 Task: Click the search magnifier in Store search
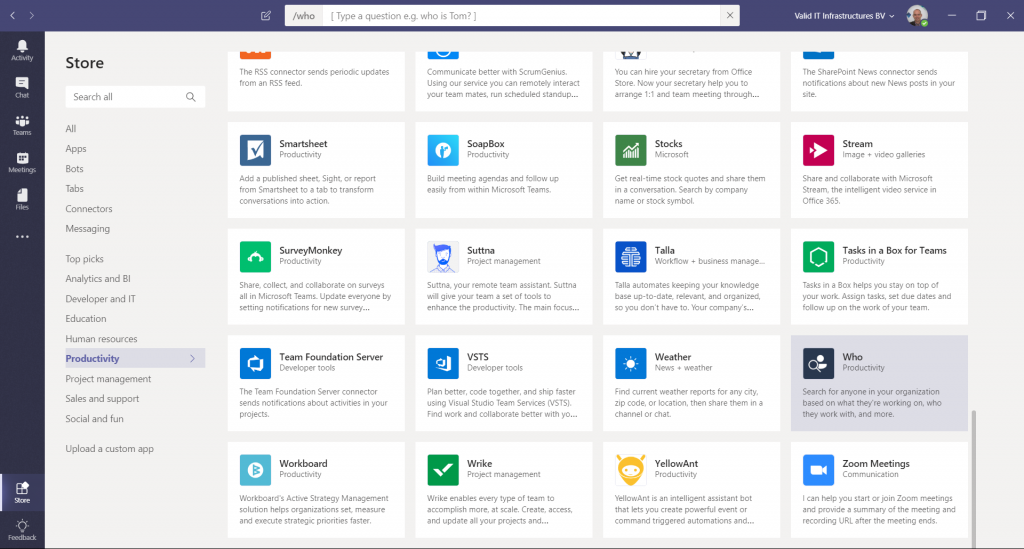[x=191, y=97]
